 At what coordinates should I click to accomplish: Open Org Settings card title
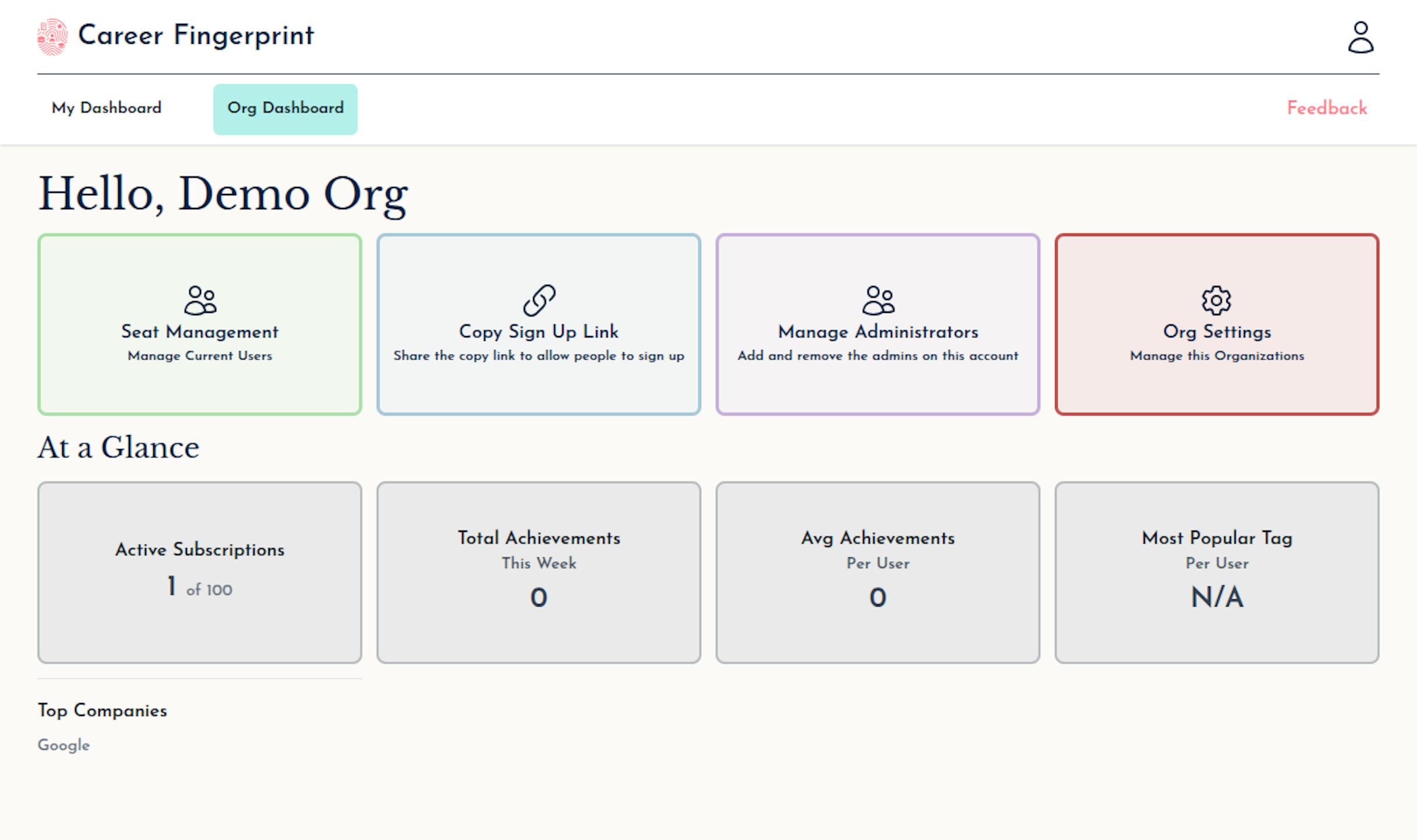coord(1217,332)
